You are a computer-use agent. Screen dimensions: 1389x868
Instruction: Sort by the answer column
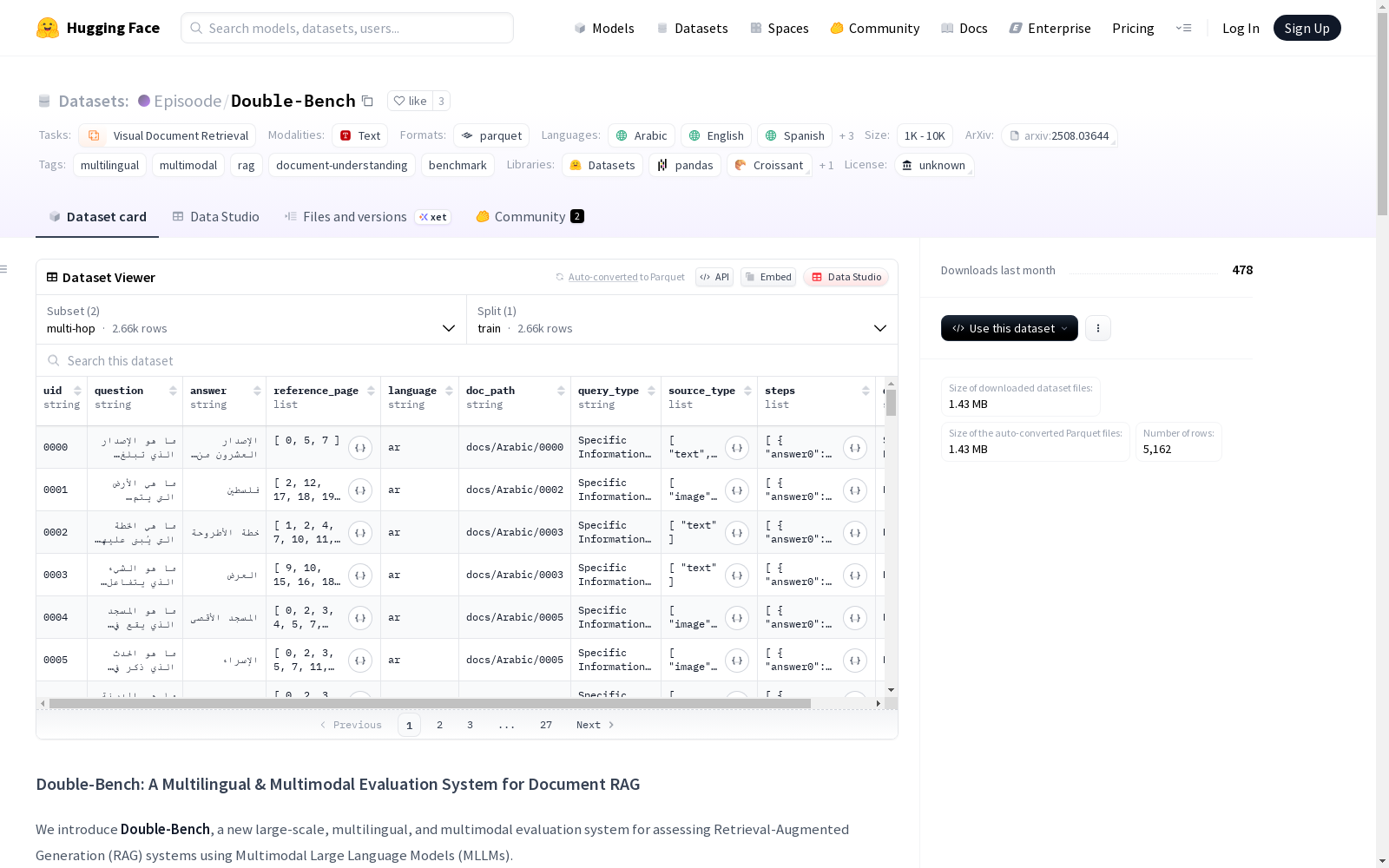click(257, 391)
